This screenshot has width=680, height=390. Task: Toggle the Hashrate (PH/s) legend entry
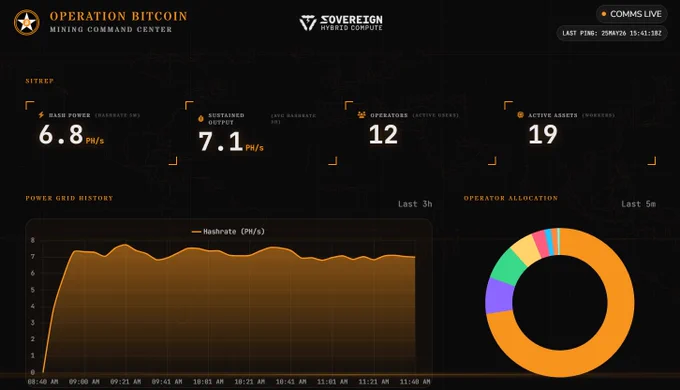click(x=228, y=232)
